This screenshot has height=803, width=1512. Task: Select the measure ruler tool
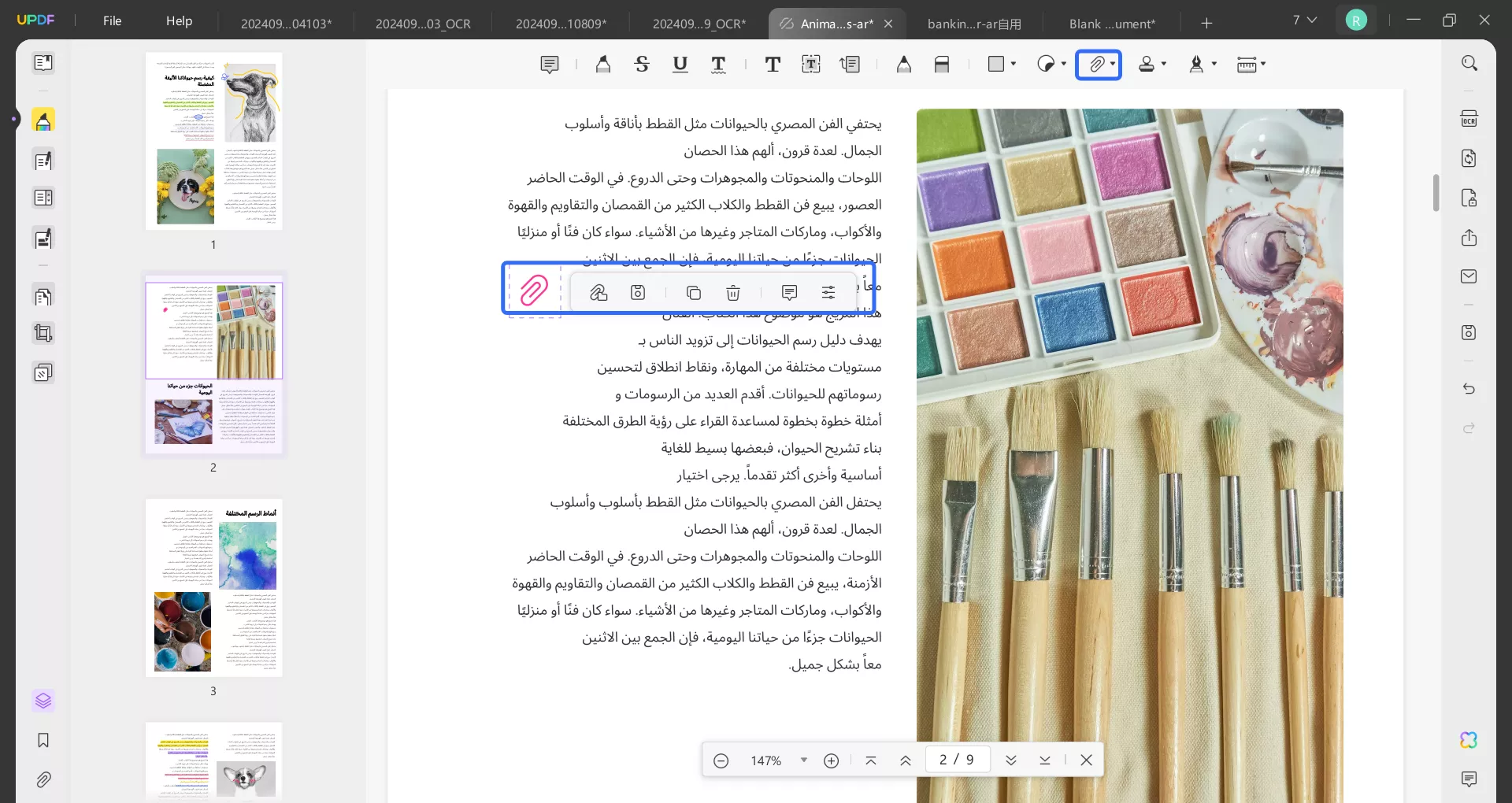[x=1247, y=64]
